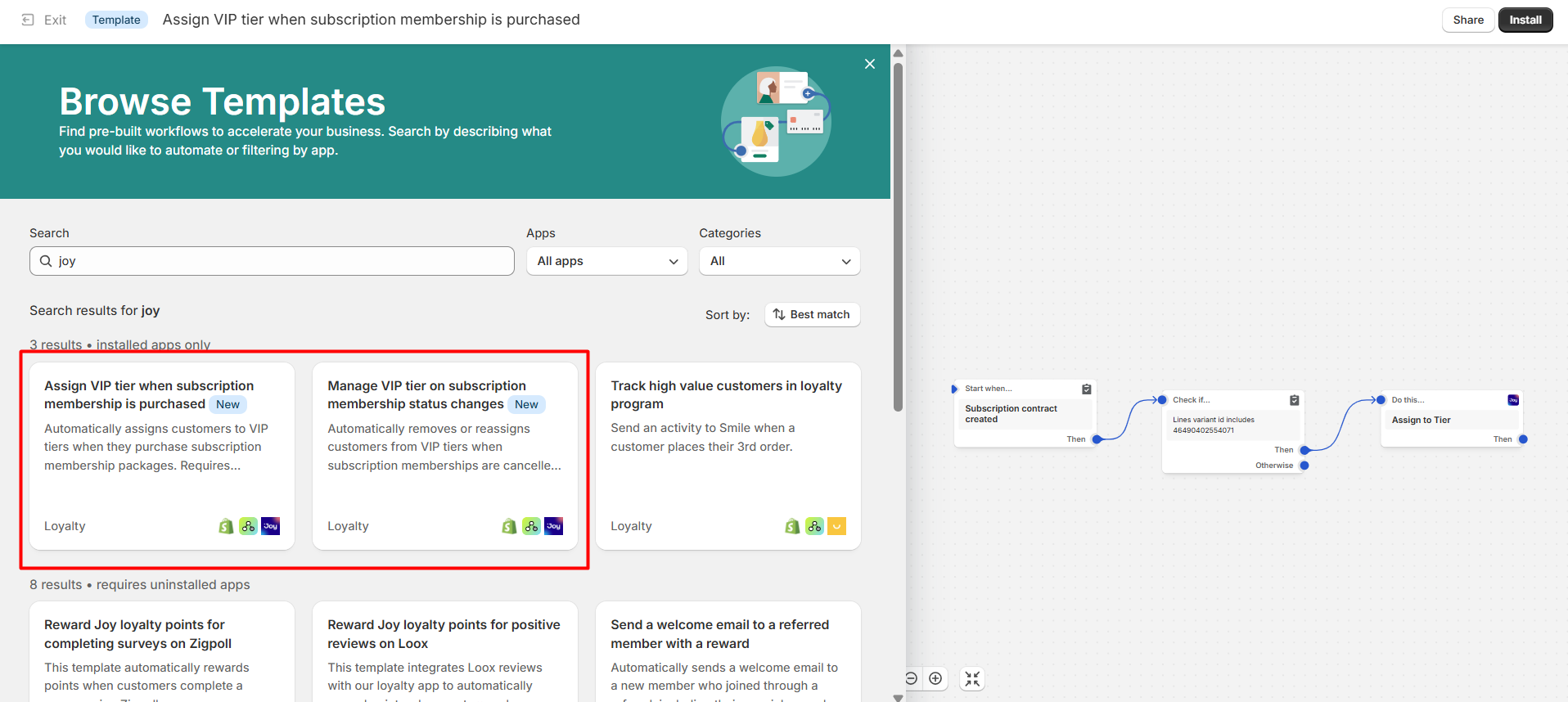
Task: Click the Joy icon on Assign to Tier node
Action: click(x=1513, y=400)
